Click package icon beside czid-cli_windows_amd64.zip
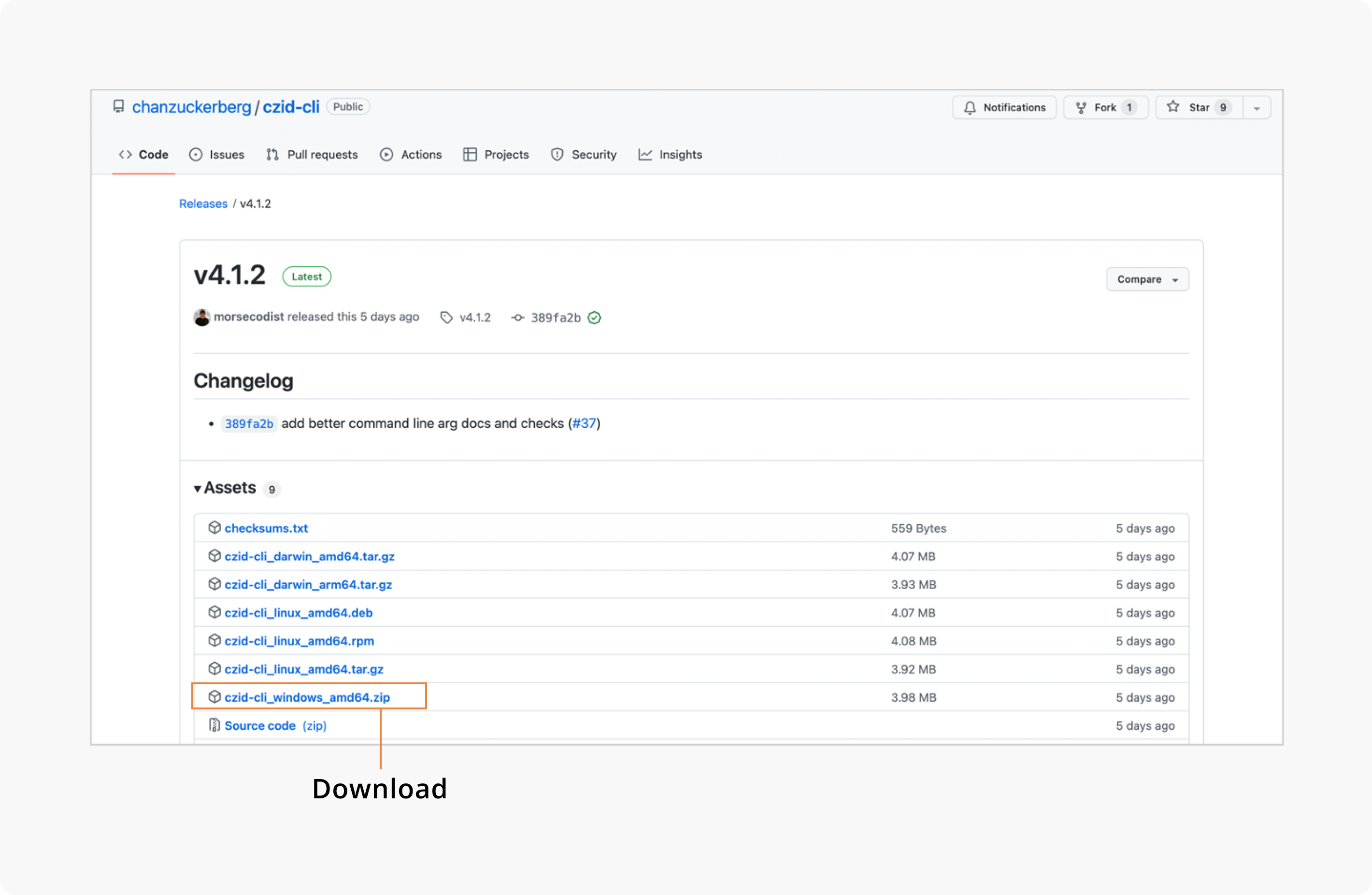The width and height of the screenshot is (1372, 895). [214, 697]
